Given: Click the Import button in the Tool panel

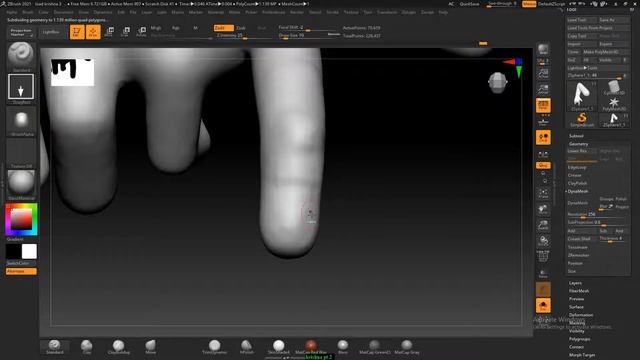Looking at the screenshot, I should pos(581,44).
